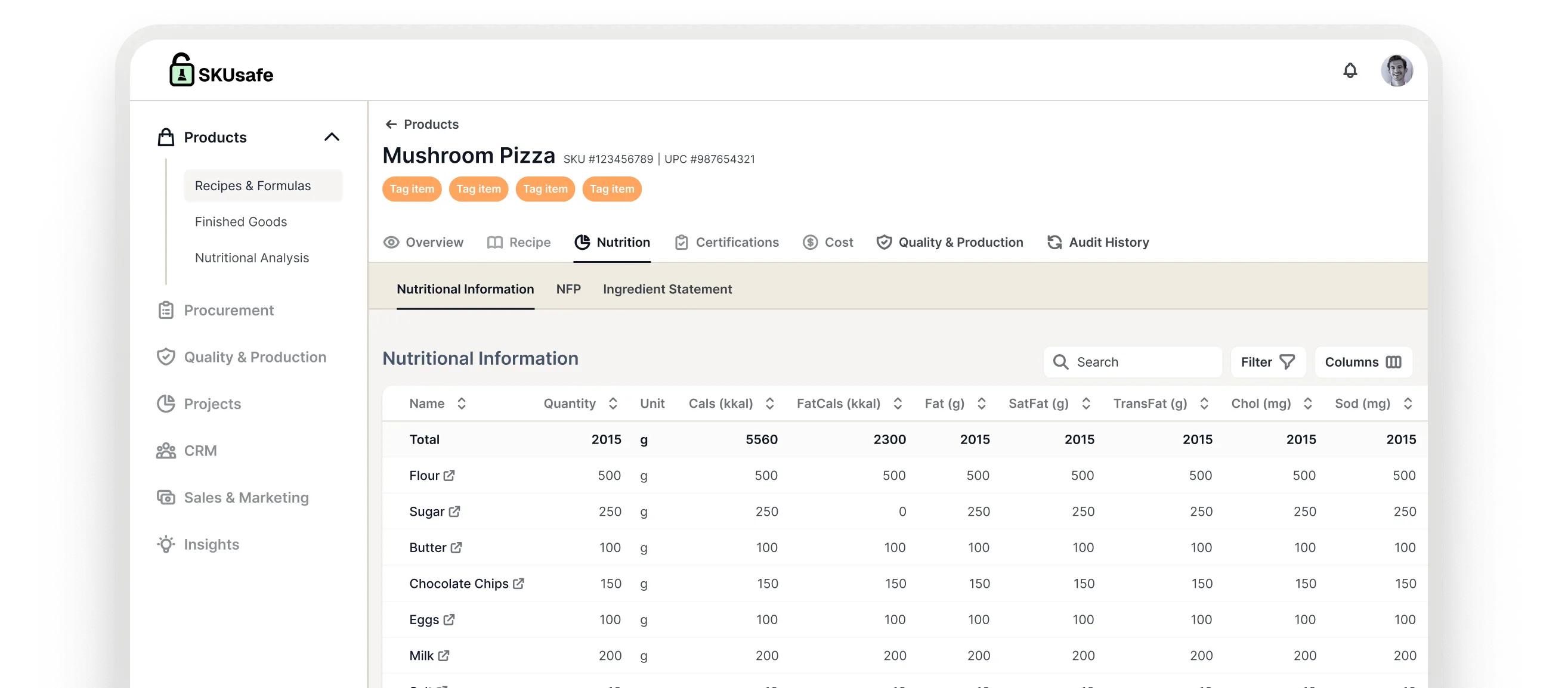Open the user profile avatar
Image resolution: width=1568 pixels, height=688 pixels.
click(1396, 70)
